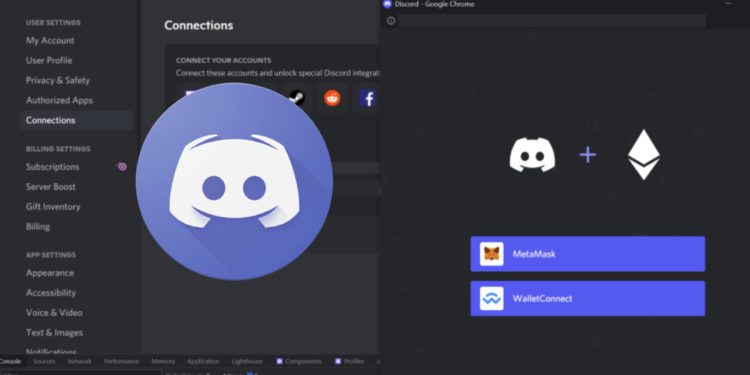Screen dimensions: 750x375
Task: Focus the address bar in Chrome popup
Action: click(x=552, y=21)
